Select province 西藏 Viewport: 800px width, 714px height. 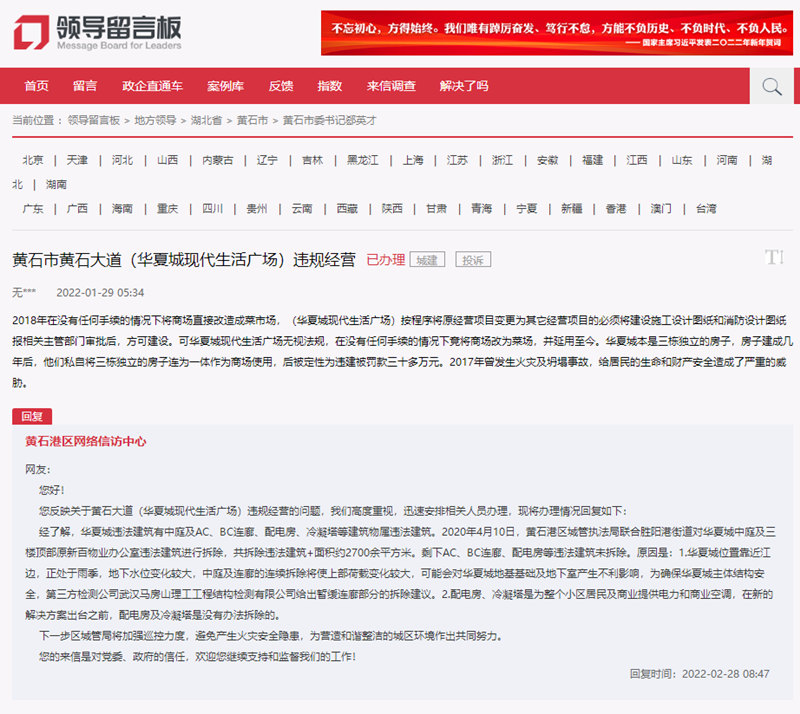click(x=347, y=209)
